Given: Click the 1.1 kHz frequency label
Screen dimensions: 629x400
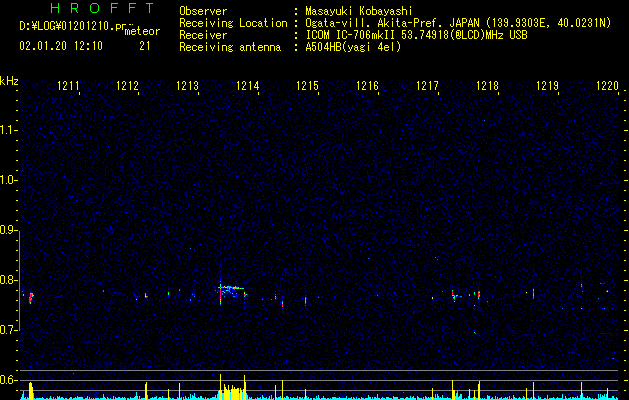Looking at the screenshot, I should 7,130.
